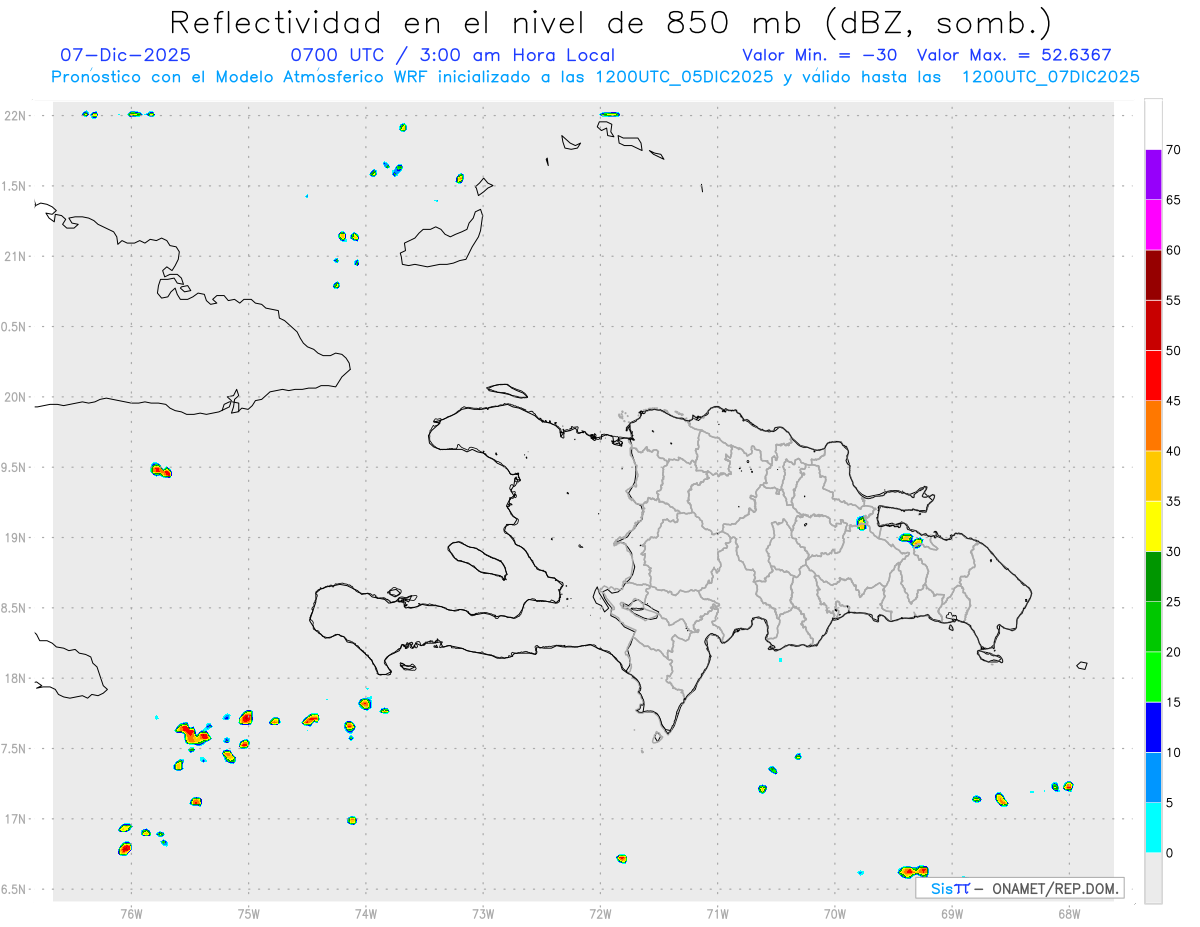
Task: Click the colorbar tick label '40'
Action: [x=1173, y=451]
